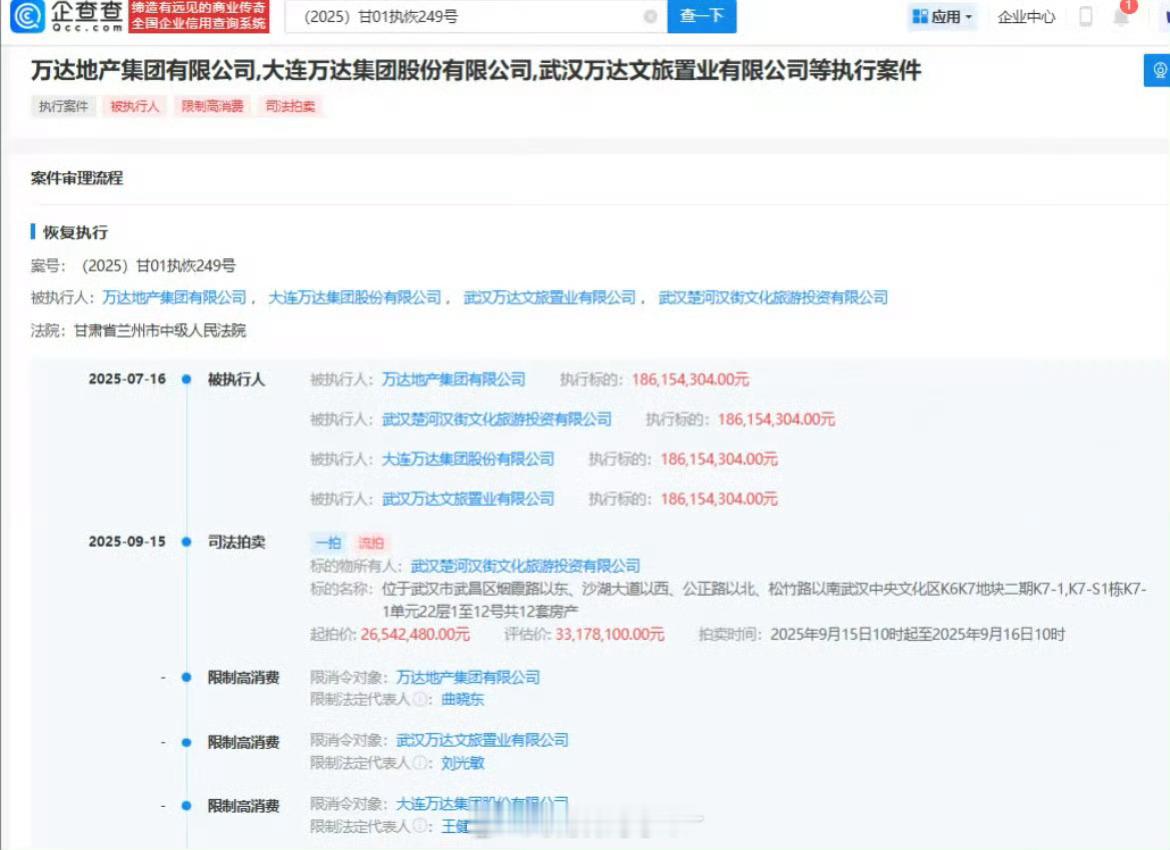This screenshot has width=1170, height=850.
Task: Select the red 限制高消费 tag under the title
Action: 213,106
